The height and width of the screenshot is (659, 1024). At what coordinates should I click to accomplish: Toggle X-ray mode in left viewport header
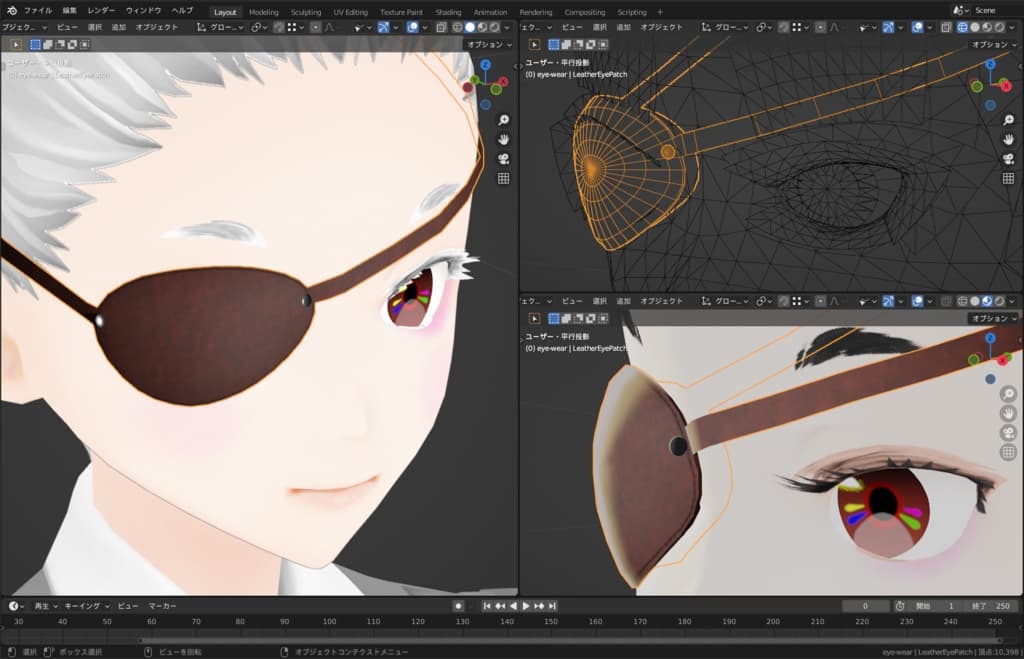441,28
